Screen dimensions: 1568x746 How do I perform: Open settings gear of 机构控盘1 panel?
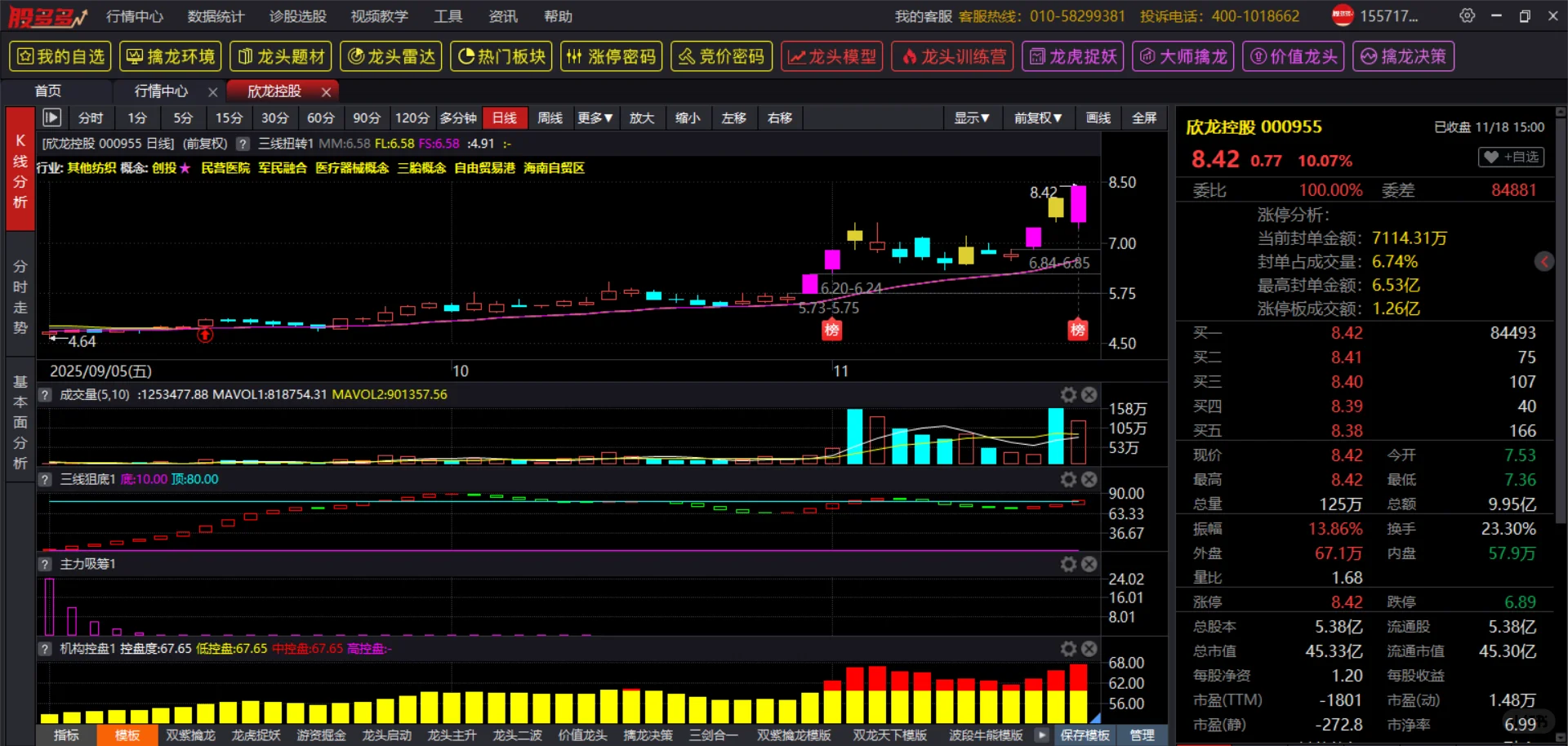coord(1068,649)
